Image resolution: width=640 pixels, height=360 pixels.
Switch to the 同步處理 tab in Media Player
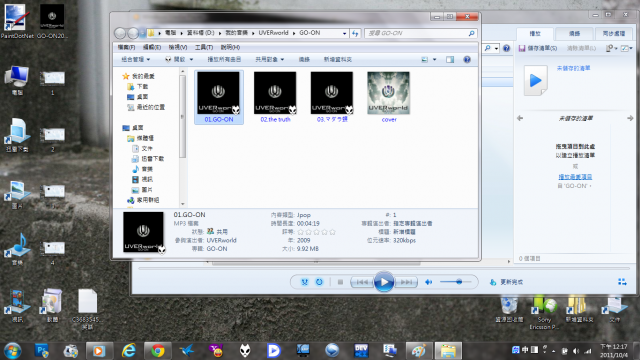[x=614, y=33]
